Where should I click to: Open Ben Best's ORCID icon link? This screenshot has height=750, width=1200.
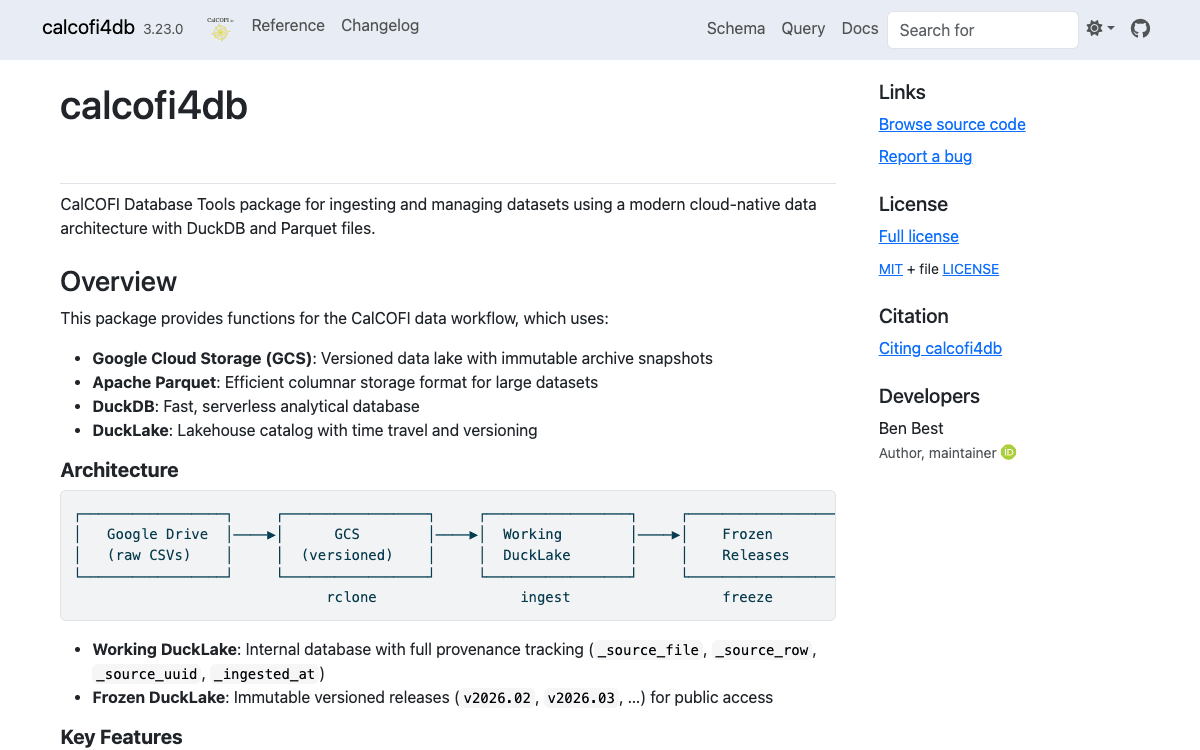pyautogui.click(x=1009, y=453)
